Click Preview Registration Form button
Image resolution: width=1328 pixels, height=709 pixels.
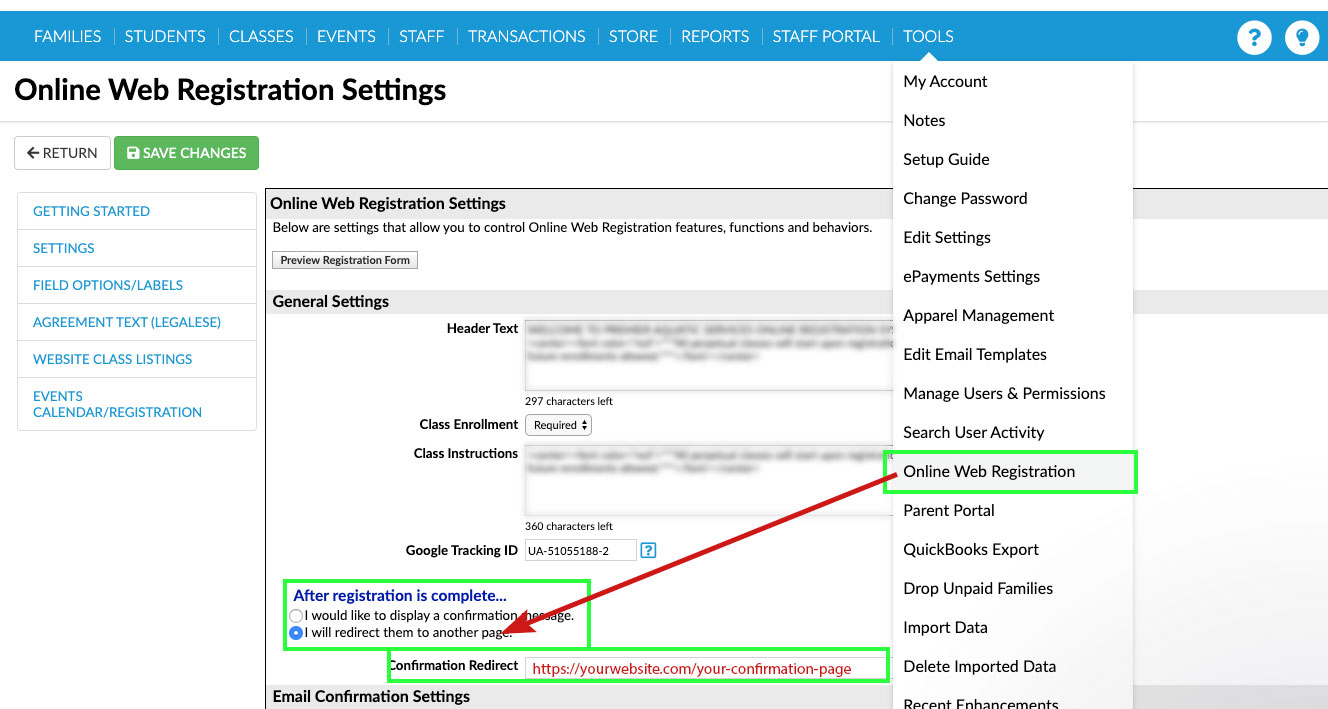point(345,260)
